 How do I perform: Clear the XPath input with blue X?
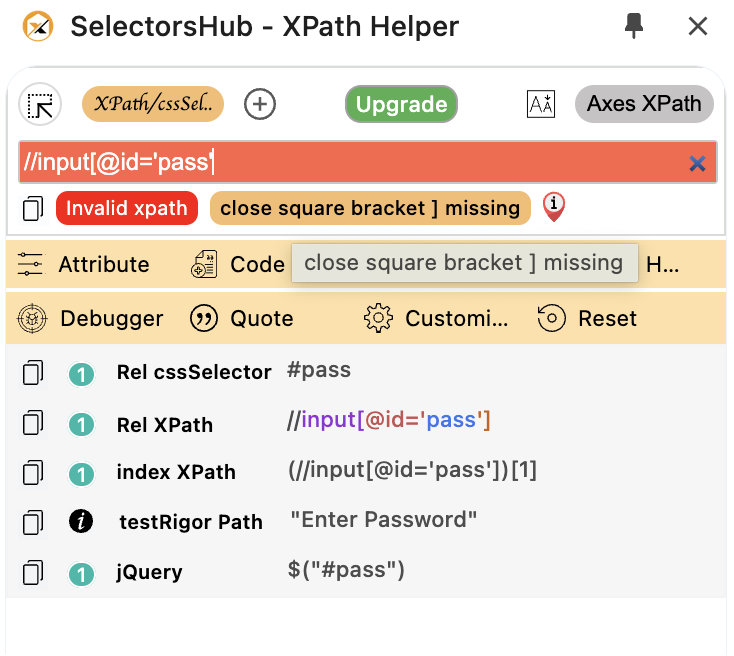pyautogui.click(x=697, y=163)
